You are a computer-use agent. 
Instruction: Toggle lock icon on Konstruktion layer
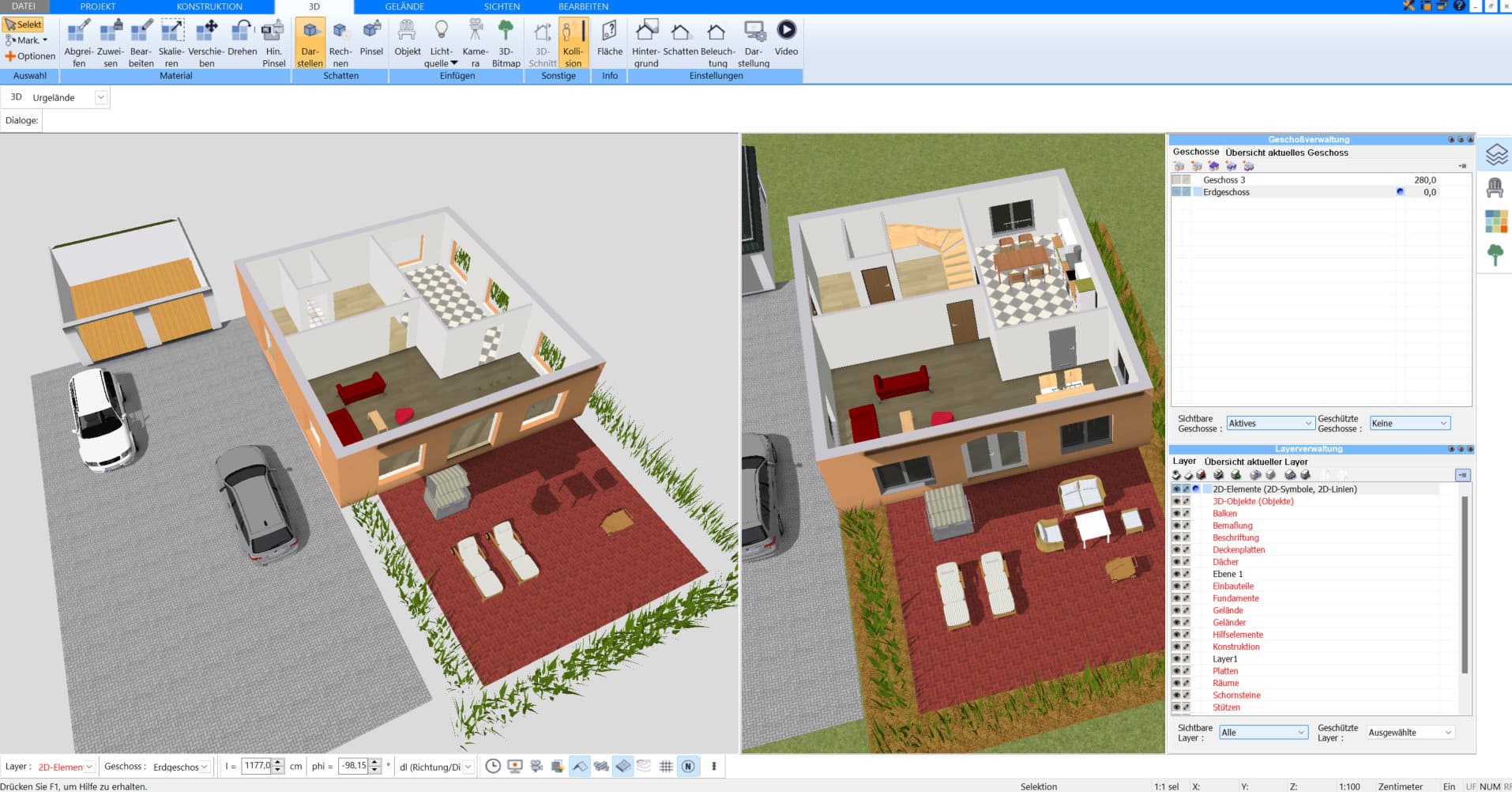pyautogui.click(x=1186, y=647)
